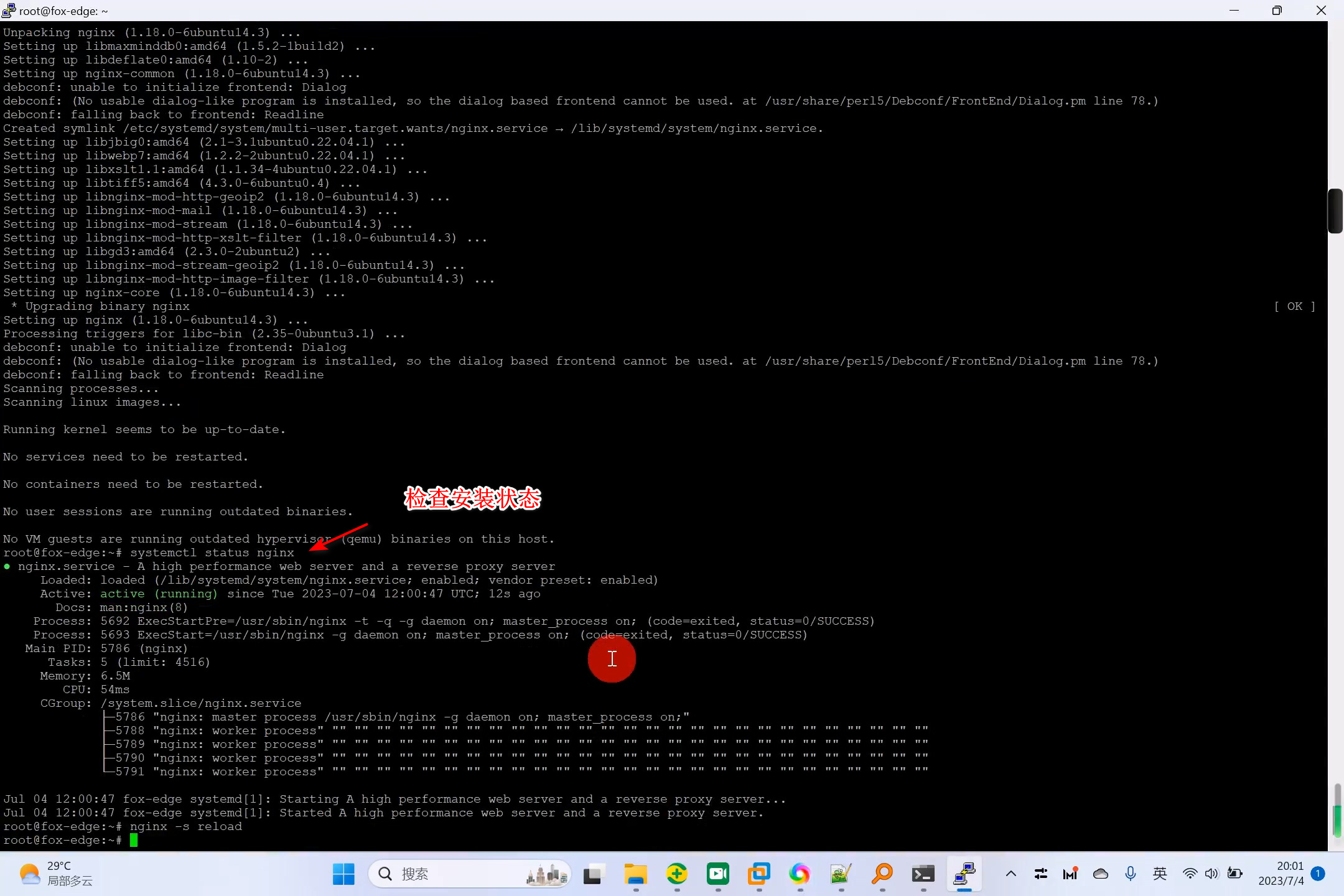
Task: Click the 'Main PID: 5786 (nginx)' line
Action: [106, 648]
